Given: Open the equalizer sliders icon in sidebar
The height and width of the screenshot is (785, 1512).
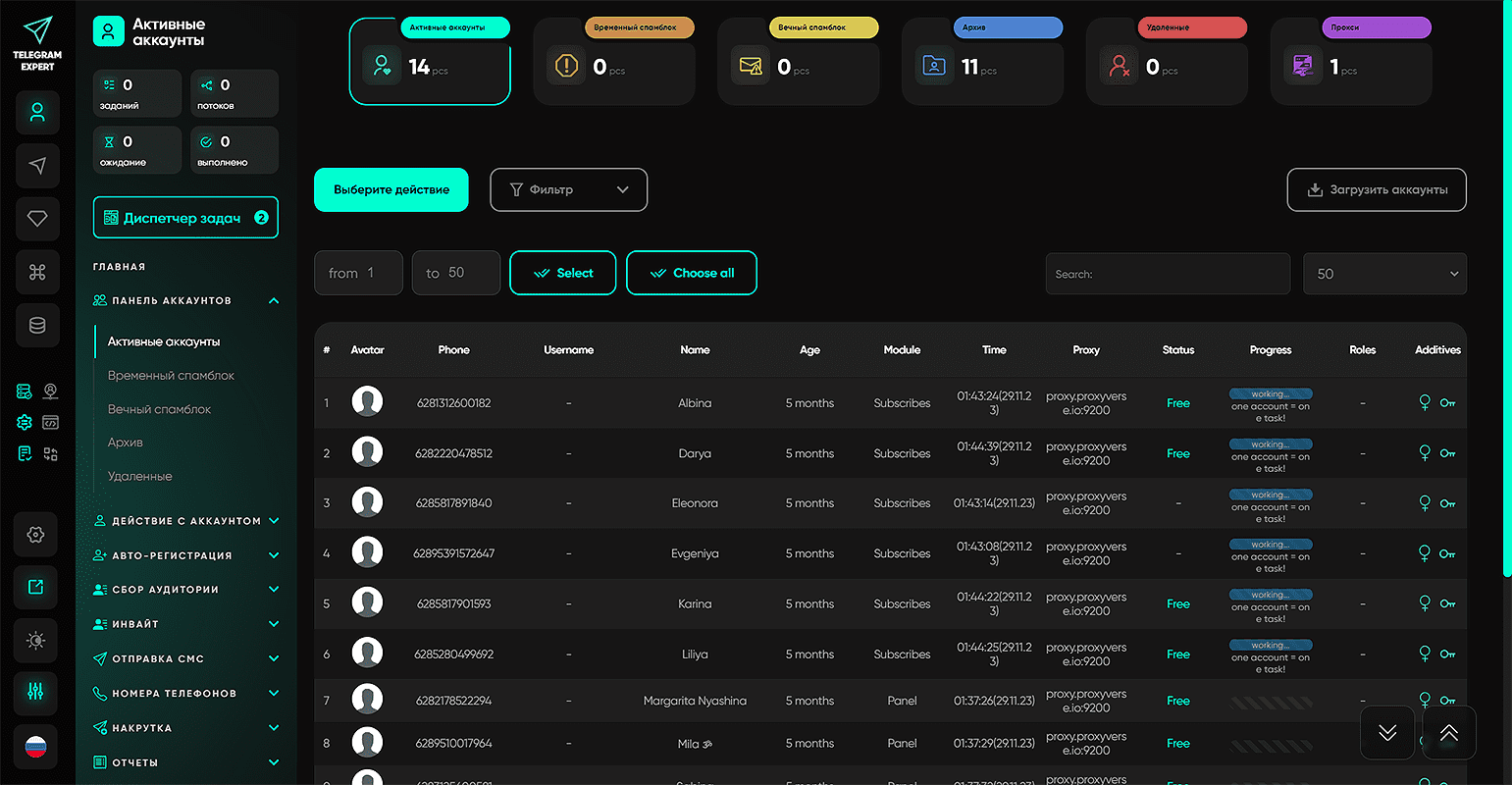Looking at the screenshot, I should point(36,692).
